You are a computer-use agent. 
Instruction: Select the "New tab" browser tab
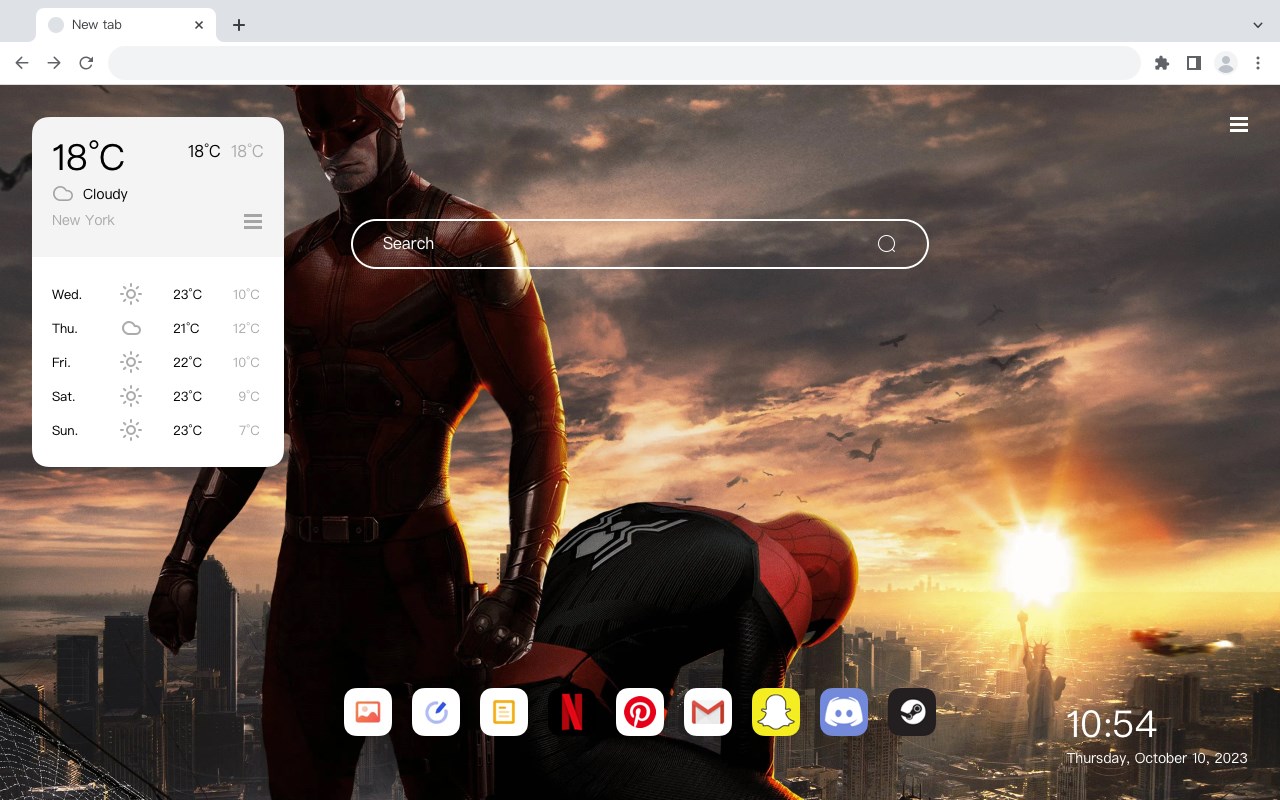(x=126, y=25)
